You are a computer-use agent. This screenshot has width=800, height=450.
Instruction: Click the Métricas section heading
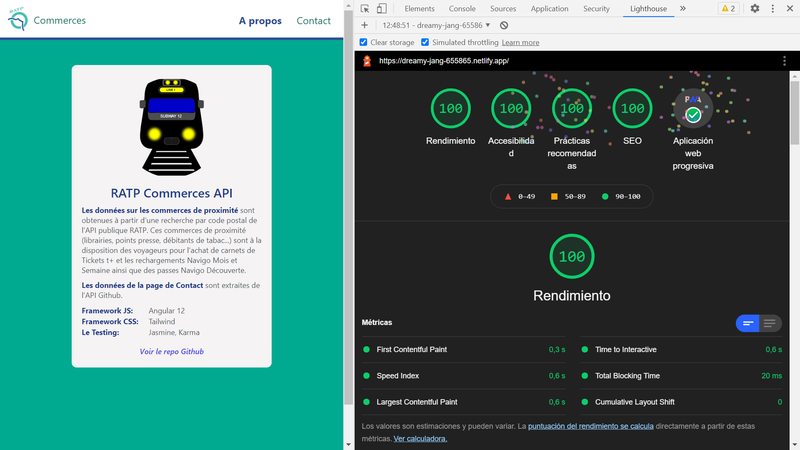(377, 322)
